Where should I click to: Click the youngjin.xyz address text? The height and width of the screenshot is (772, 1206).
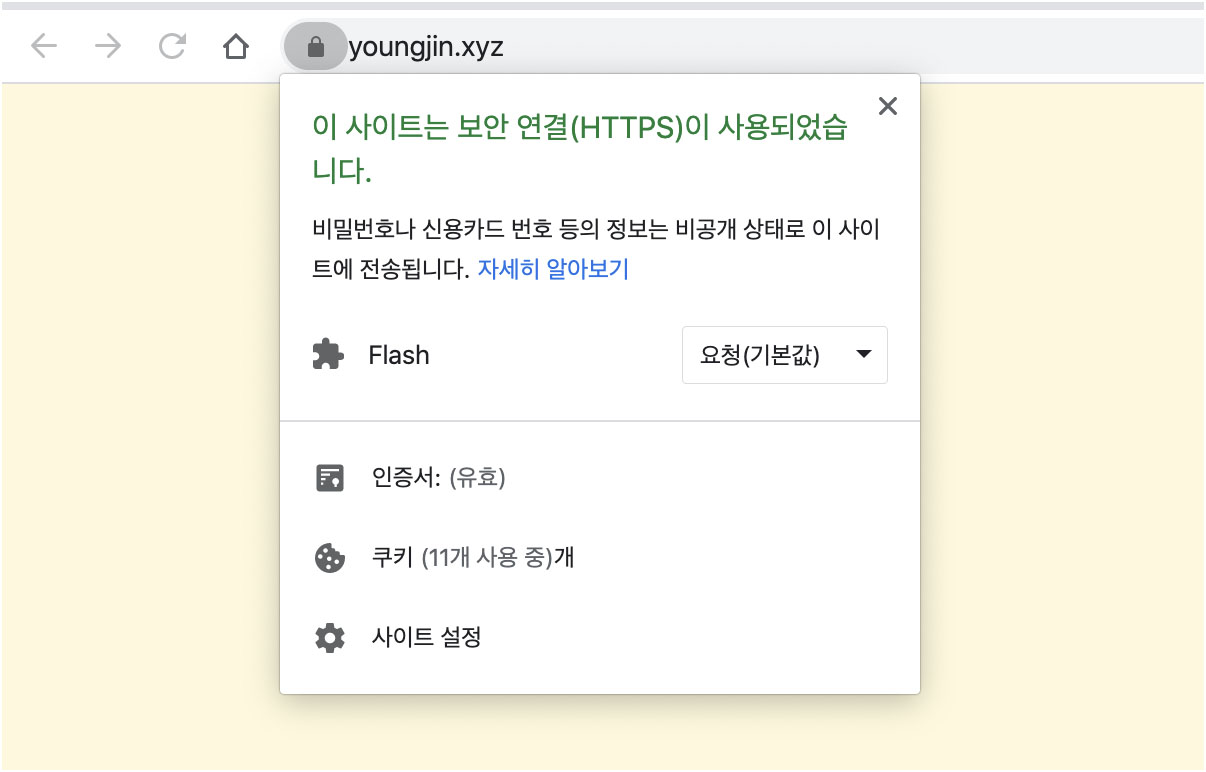[x=426, y=47]
